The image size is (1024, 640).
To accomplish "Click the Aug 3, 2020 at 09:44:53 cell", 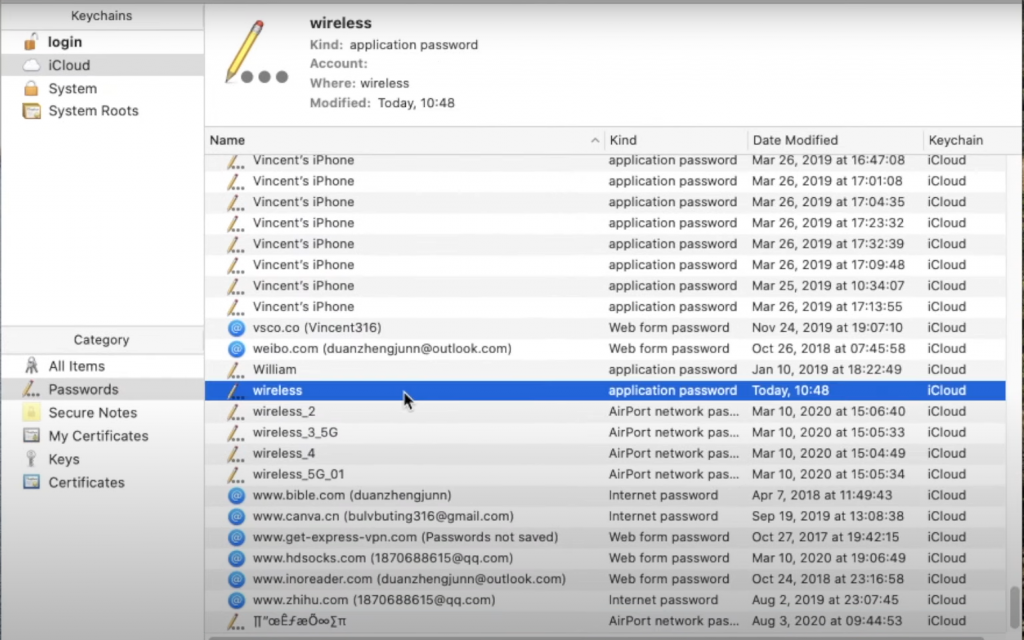I will [x=827, y=620].
